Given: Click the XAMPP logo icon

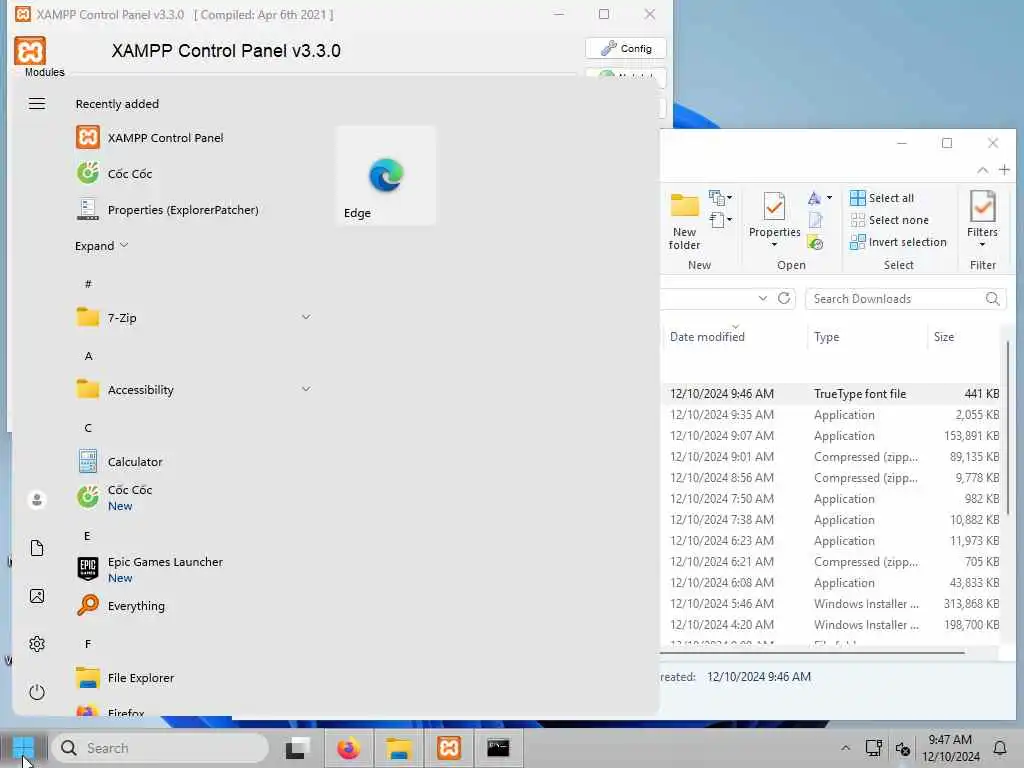Looking at the screenshot, I should coord(30,50).
